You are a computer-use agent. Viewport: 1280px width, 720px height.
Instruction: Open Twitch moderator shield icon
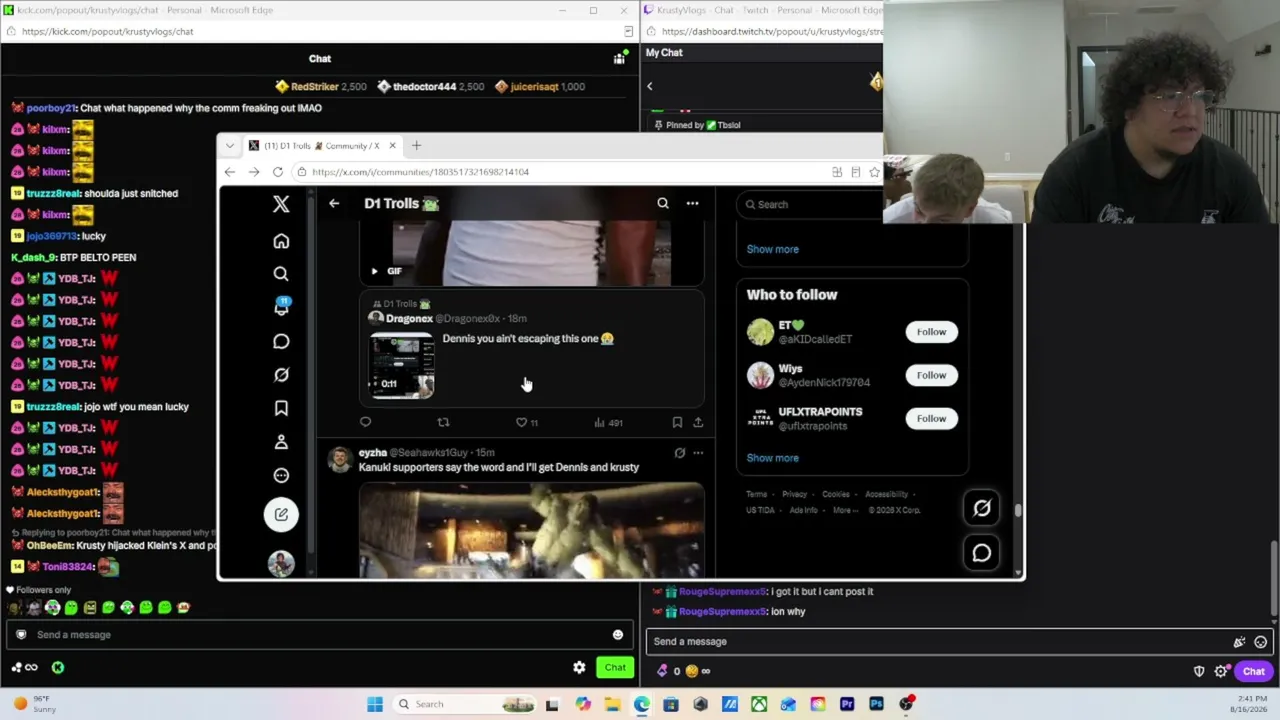pyautogui.click(x=1199, y=672)
